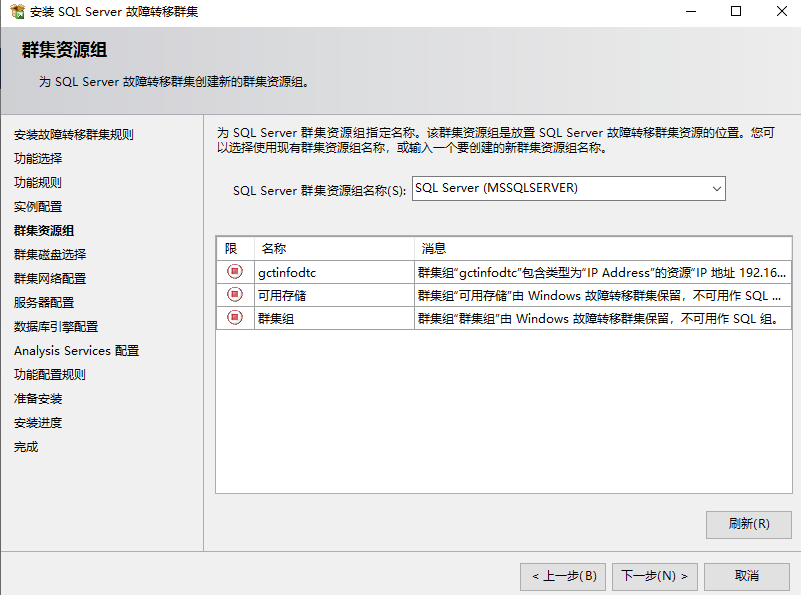Open the 数据库引擎配置 step

pyautogui.click(x=56, y=327)
